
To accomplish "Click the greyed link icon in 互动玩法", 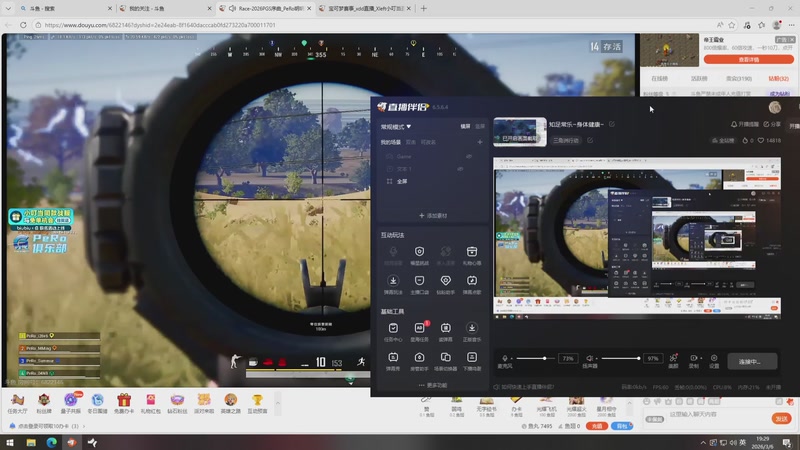I will [x=445, y=252].
